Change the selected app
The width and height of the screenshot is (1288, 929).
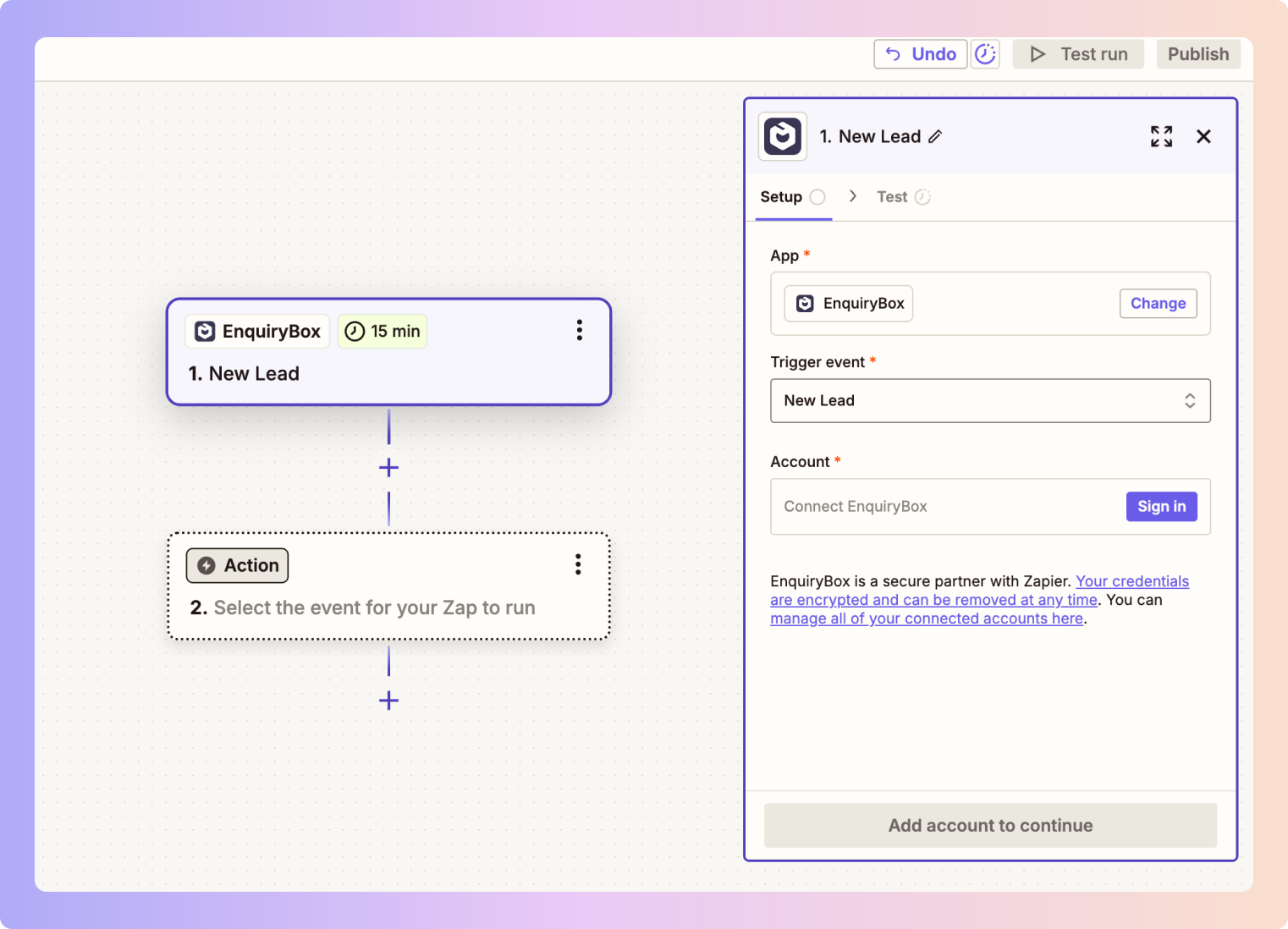click(1158, 304)
